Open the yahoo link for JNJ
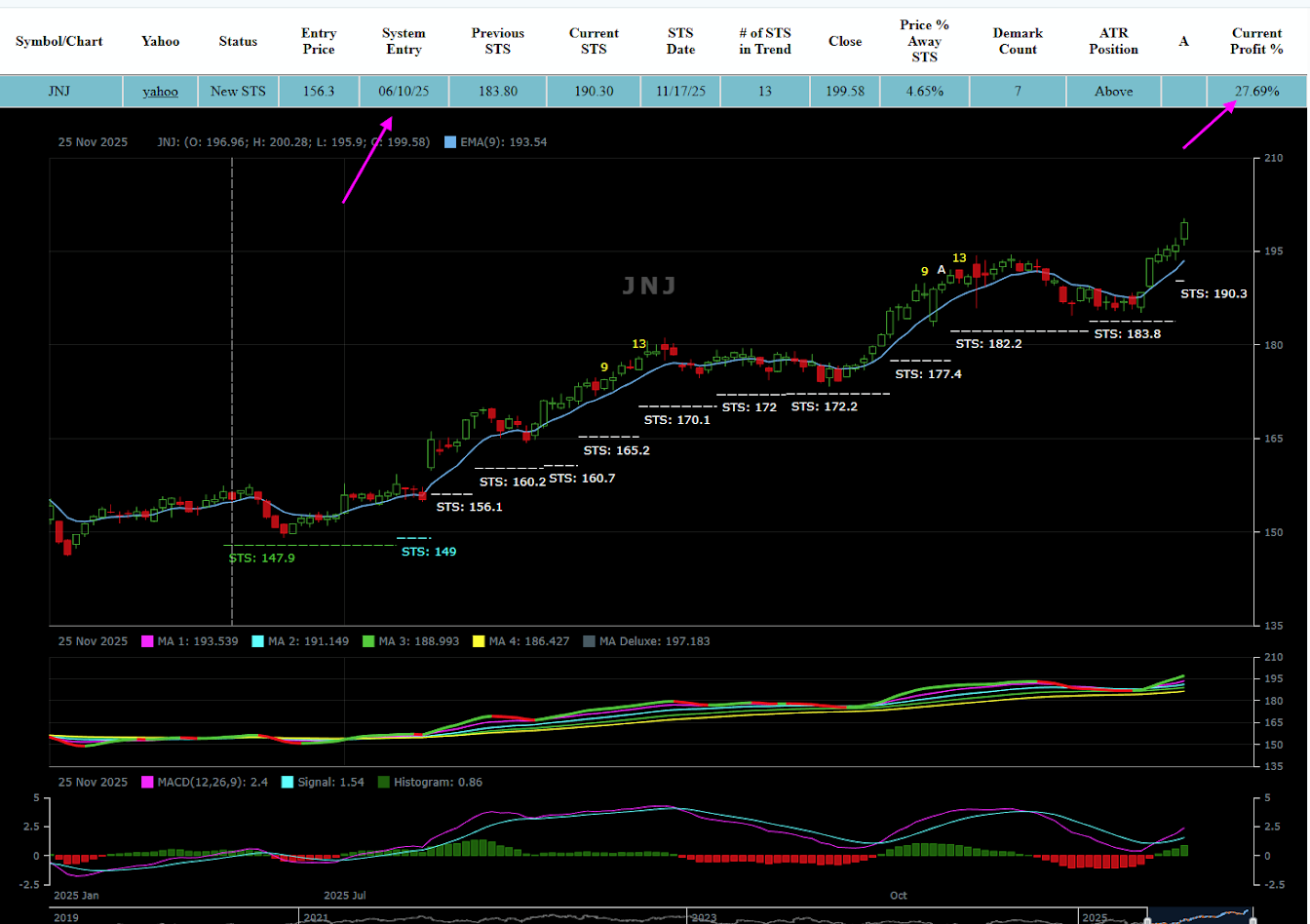 point(160,92)
